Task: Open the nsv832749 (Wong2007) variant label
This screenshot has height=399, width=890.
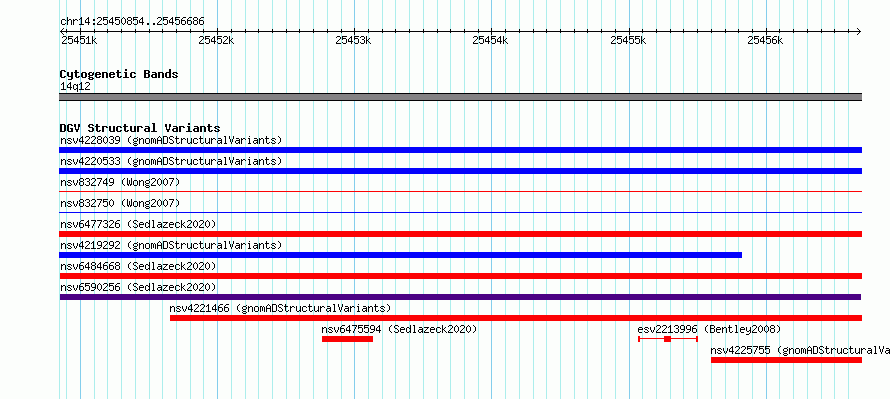Action: 120,182
